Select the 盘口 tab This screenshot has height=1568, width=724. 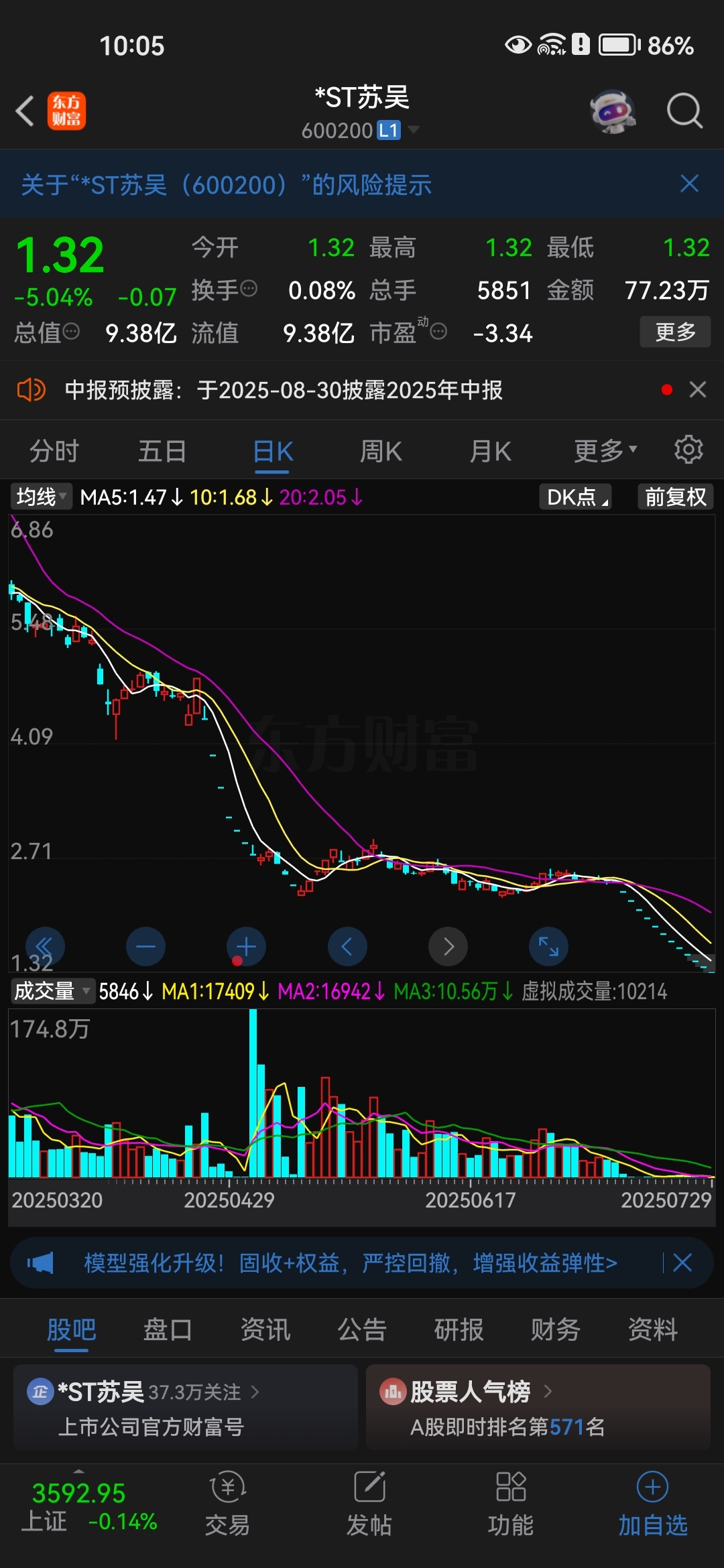coord(168,1329)
